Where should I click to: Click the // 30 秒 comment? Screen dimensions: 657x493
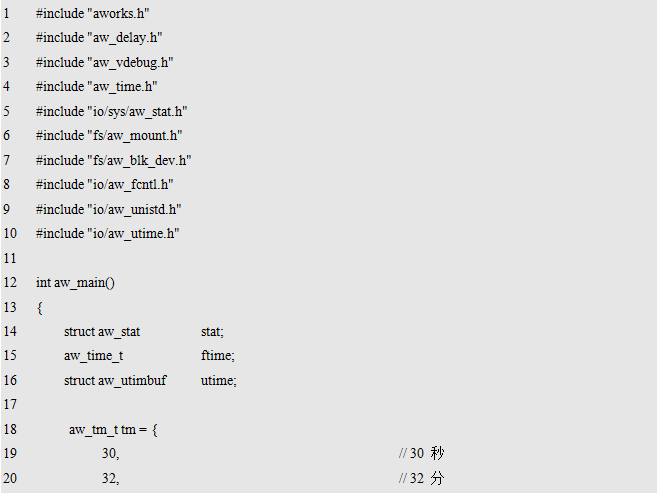(x=421, y=453)
